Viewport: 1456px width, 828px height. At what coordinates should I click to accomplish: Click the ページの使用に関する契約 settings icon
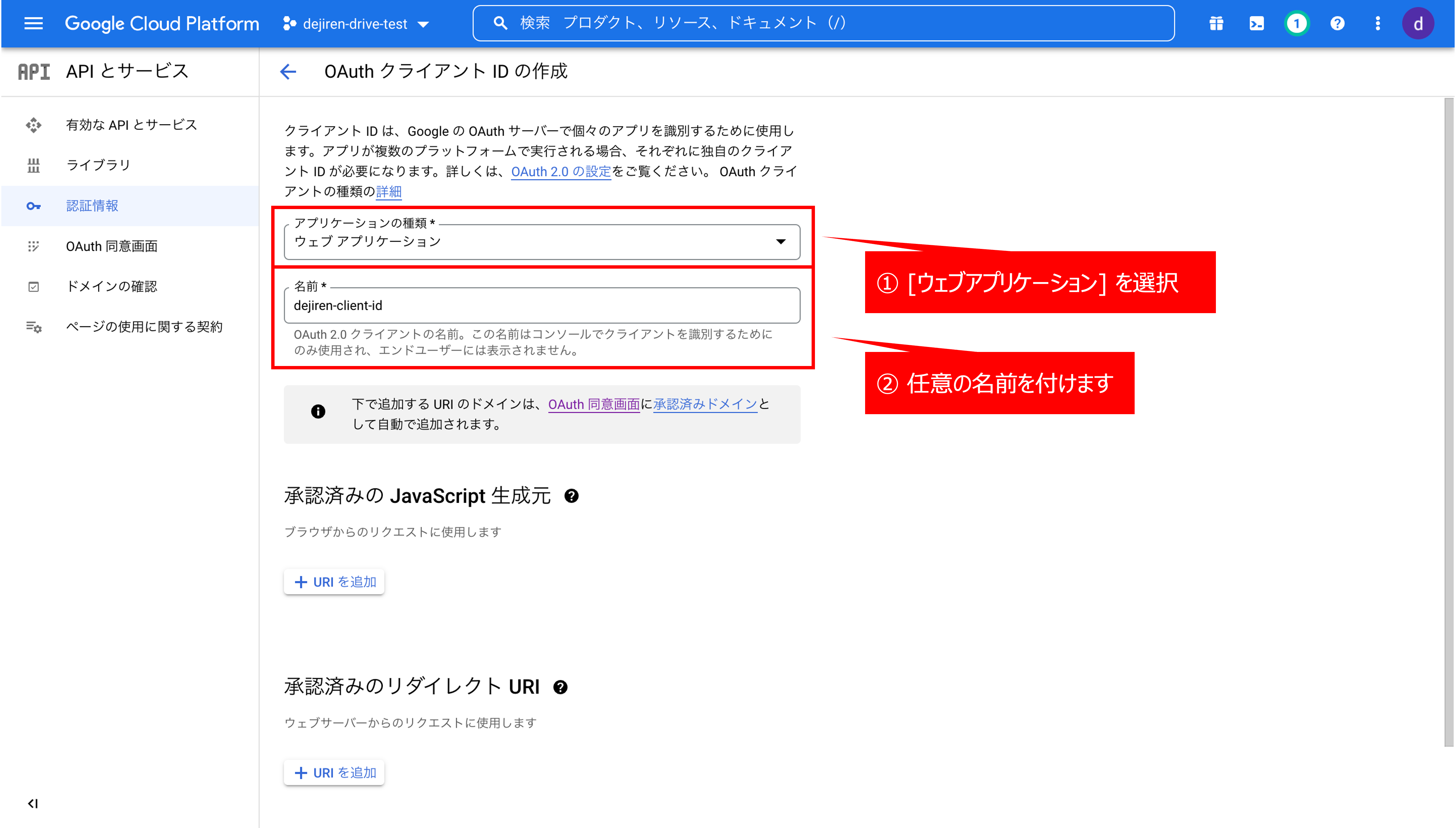(33, 327)
